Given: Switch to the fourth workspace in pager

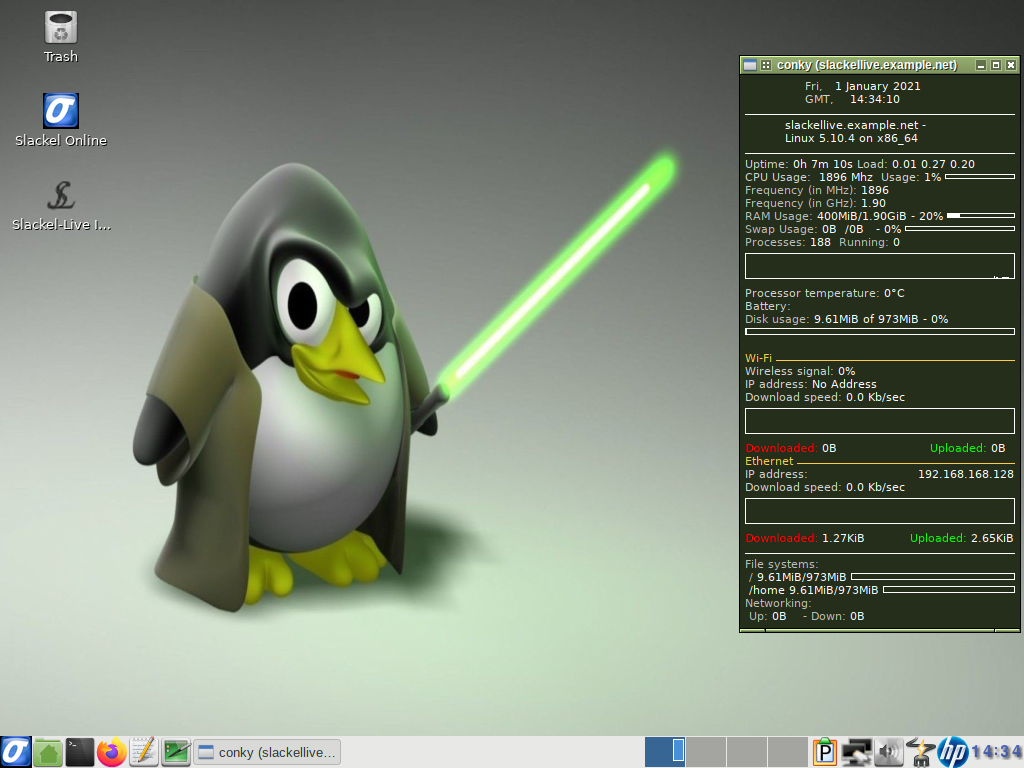Looking at the screenshot, I should point(787,752).
